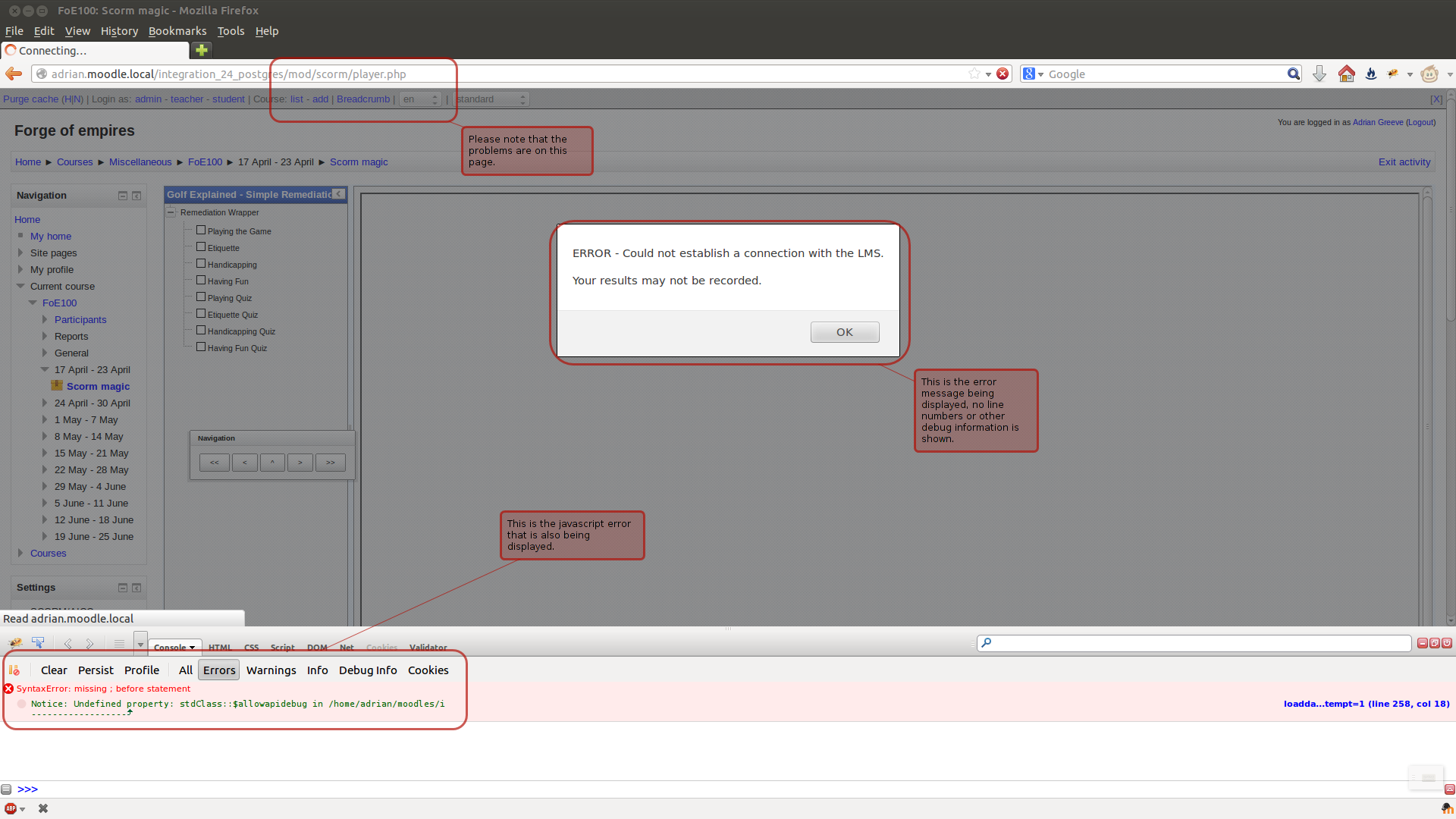
Task: Click the Firebug search field
Action: point(1194,643)
